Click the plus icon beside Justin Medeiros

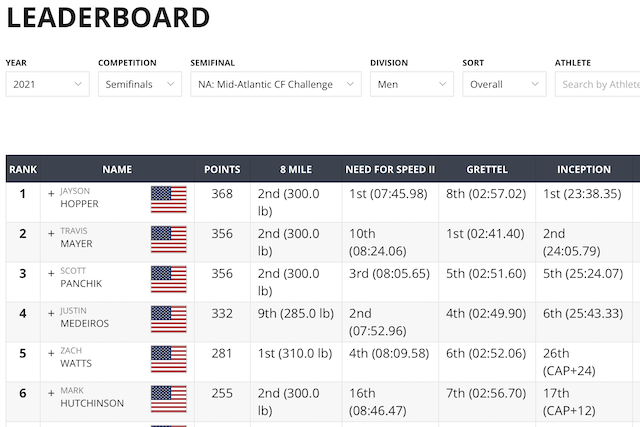pyautogui.click(x=51, y=313)
